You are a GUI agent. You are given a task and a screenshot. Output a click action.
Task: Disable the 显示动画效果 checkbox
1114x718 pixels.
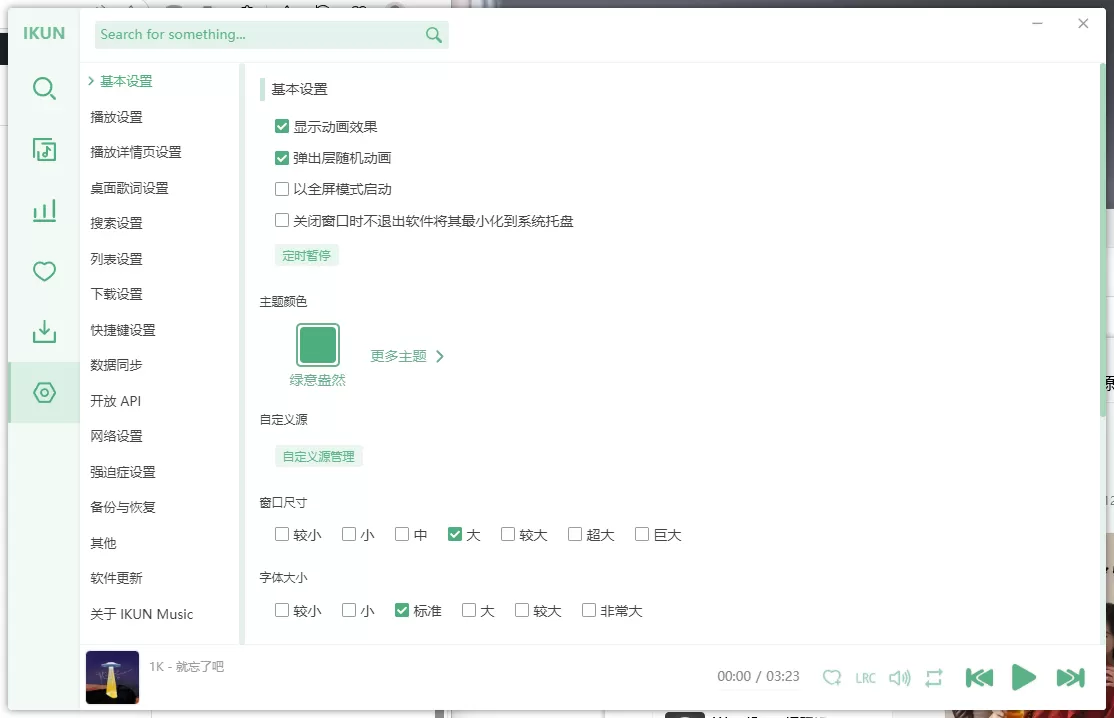[x=282, y=127]
